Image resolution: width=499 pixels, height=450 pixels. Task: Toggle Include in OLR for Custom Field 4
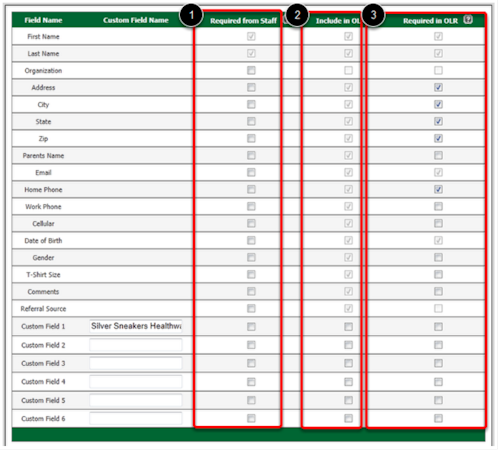[348, 382]
